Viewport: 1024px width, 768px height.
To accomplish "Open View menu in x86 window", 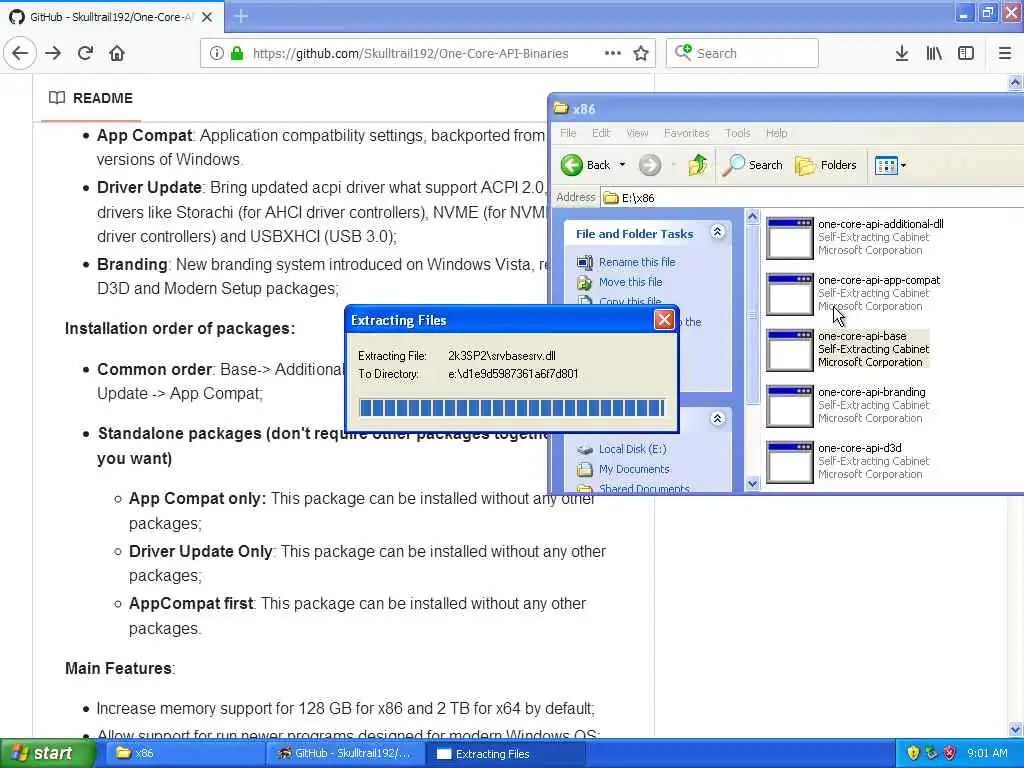I will (637, 133).
